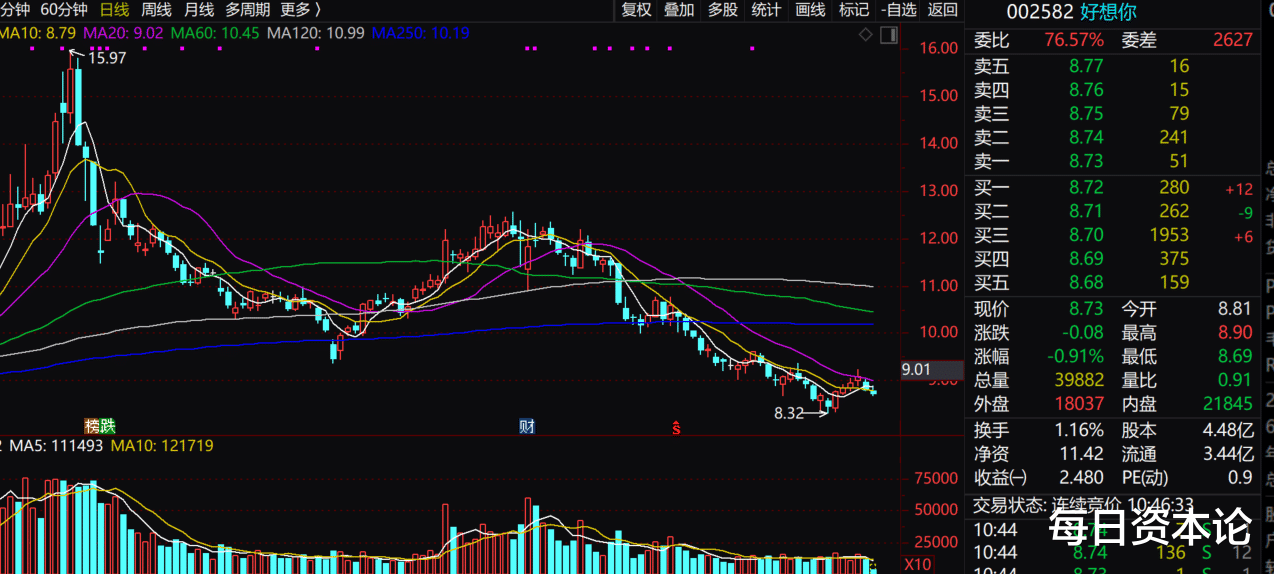Click the 卖二 price 8.74
The width and height of the screenshot is (1274, 574).
(1086, 137)
